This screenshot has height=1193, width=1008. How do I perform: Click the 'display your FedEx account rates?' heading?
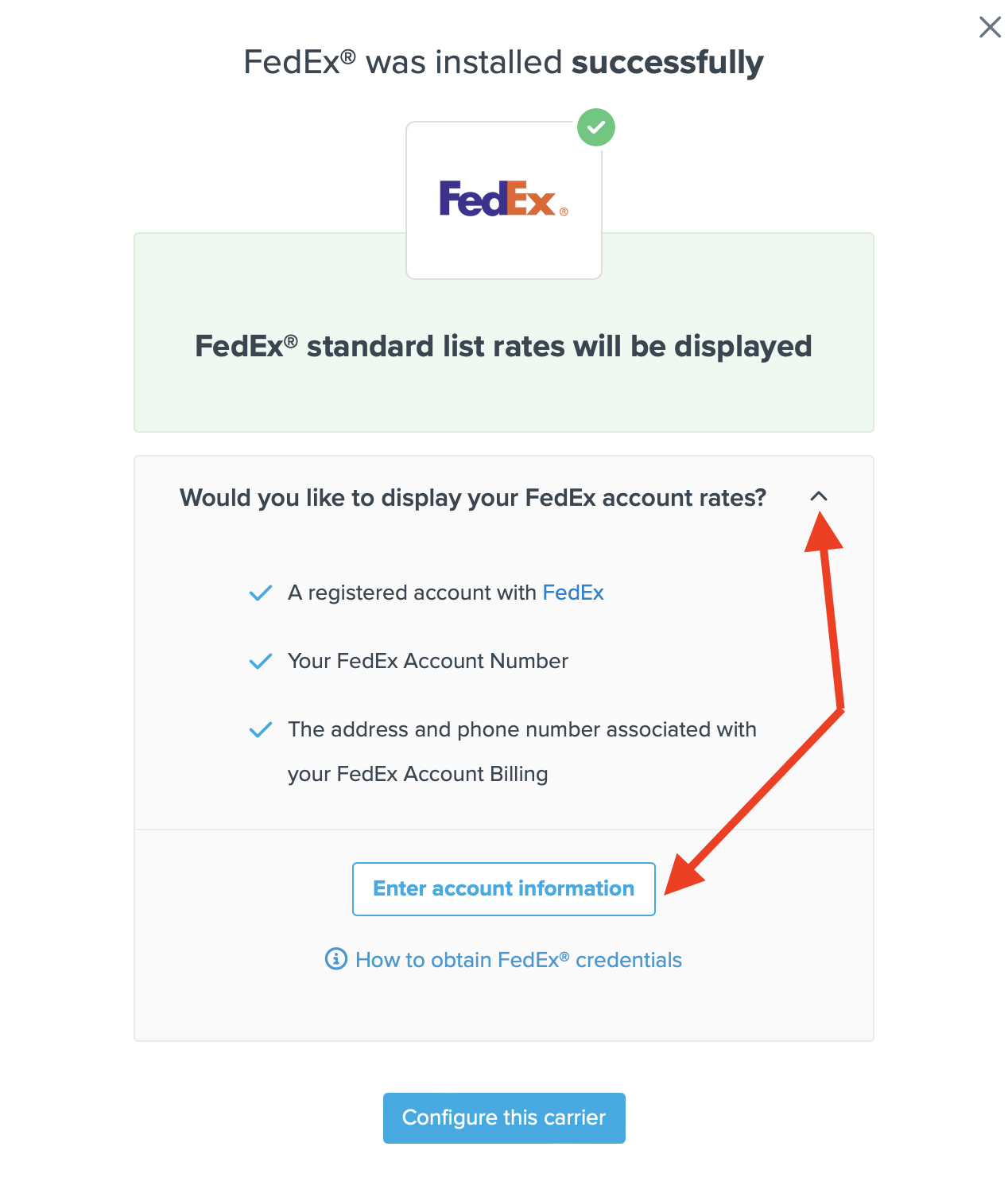pyautogui.click(x=472, y=498)
